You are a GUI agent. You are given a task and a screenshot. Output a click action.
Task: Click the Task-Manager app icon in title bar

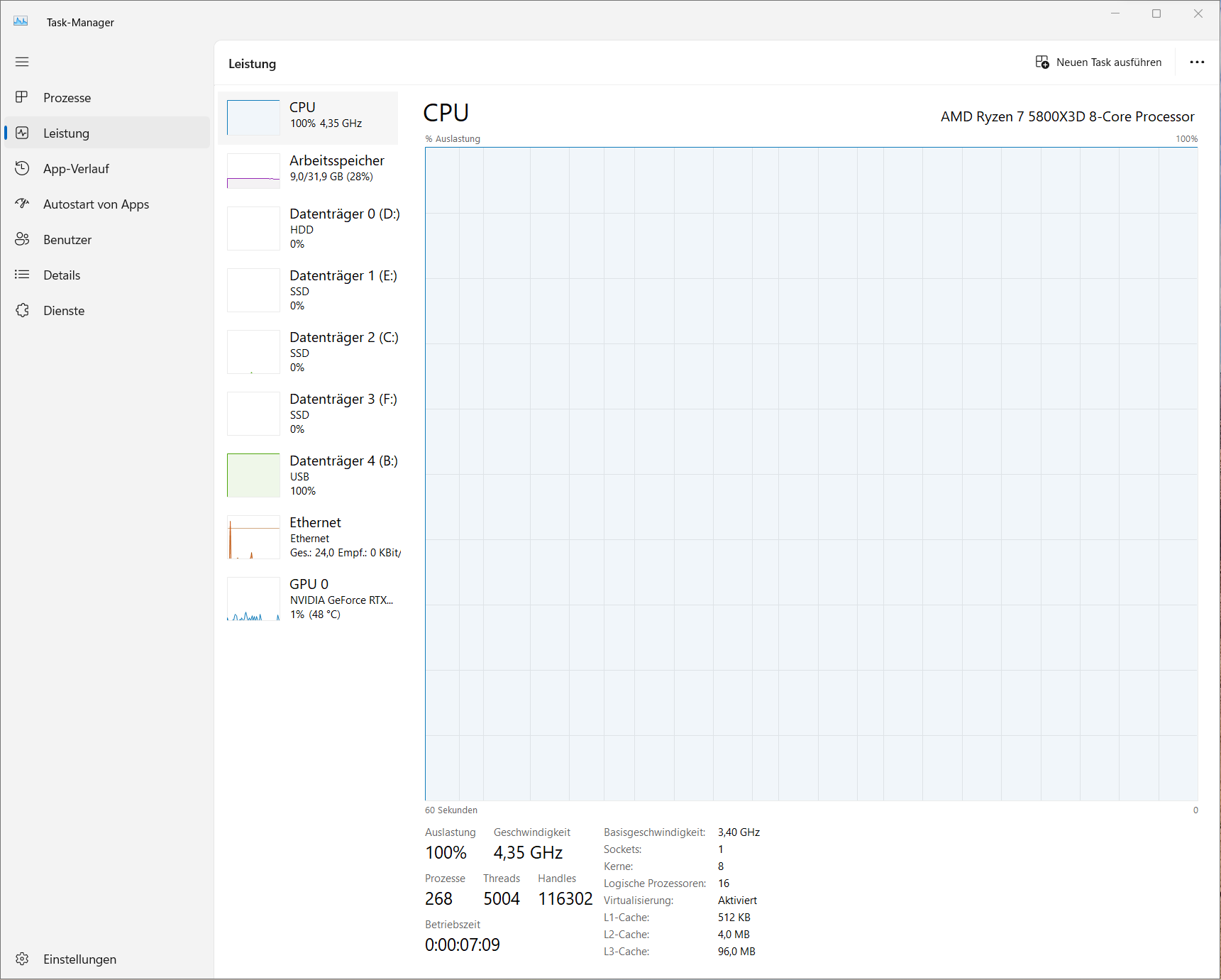(21, 21)
